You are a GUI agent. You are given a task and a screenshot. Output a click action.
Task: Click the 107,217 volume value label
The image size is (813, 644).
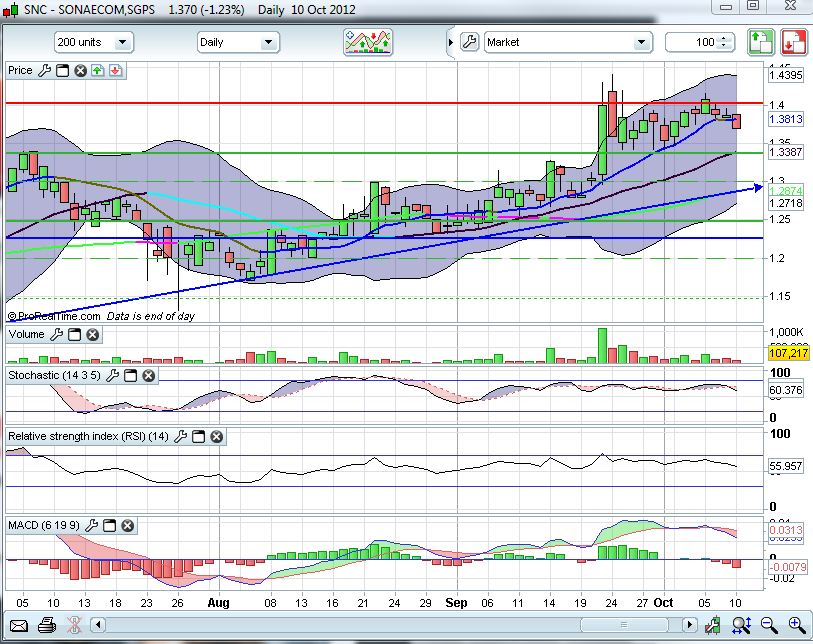[x=788, y=353]
